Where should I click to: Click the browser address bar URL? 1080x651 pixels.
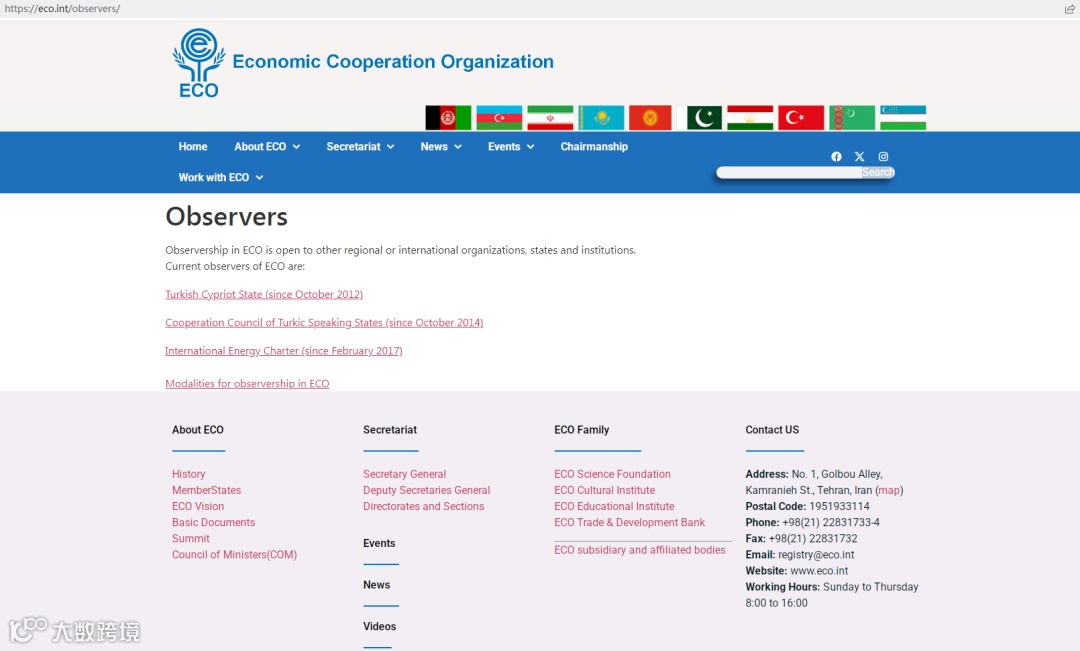[x=62, y=9]
